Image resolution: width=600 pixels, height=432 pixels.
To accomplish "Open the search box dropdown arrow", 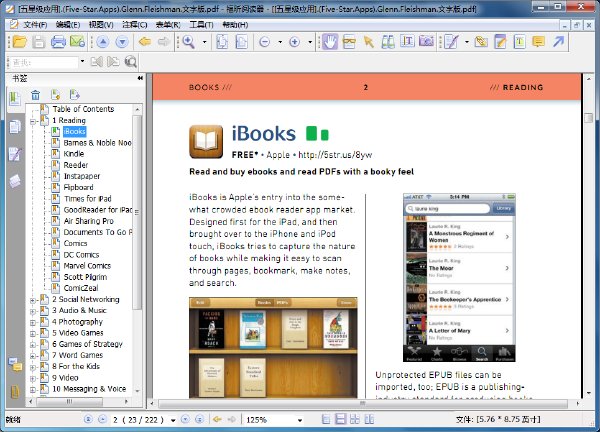I will click(82, 61).
